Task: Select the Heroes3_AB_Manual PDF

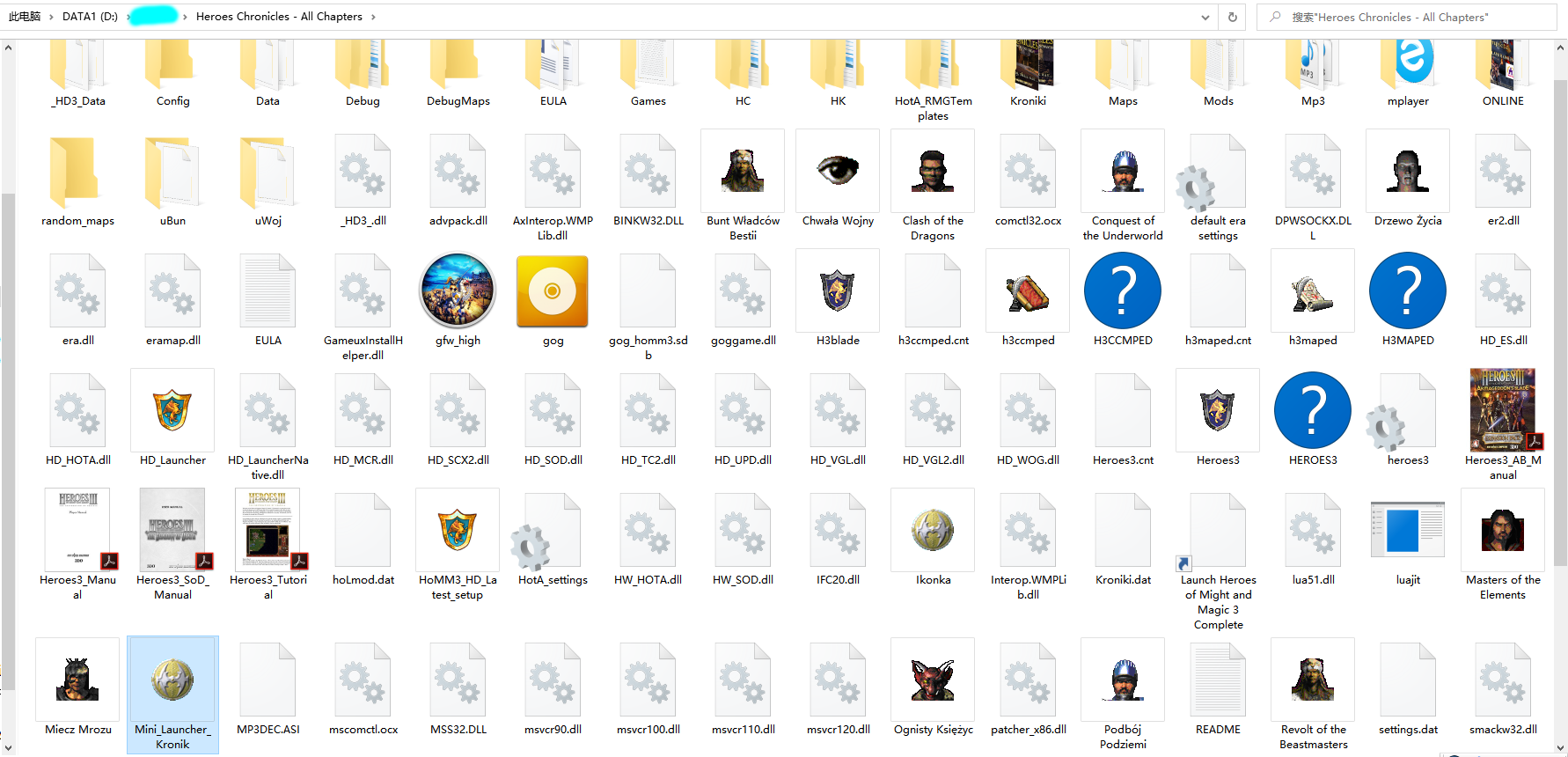Action: point(1503,410)
